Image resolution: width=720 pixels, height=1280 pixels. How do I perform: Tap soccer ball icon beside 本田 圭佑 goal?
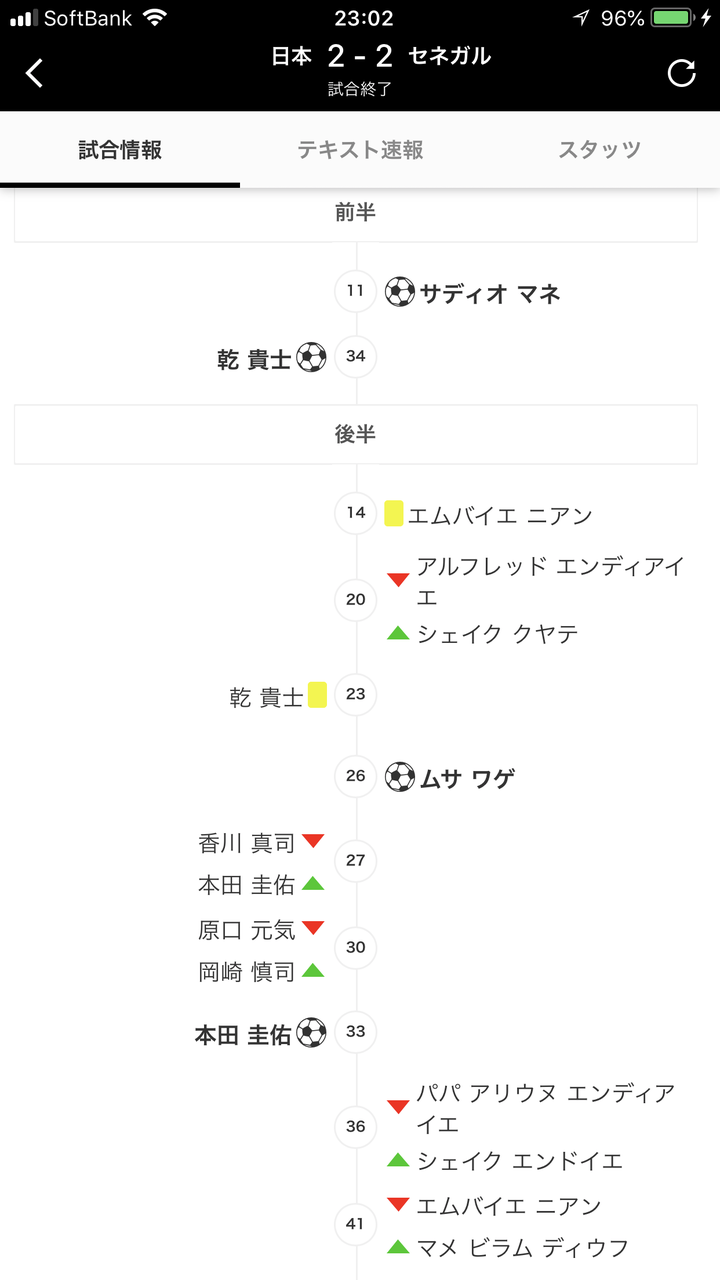point(312,1032)
